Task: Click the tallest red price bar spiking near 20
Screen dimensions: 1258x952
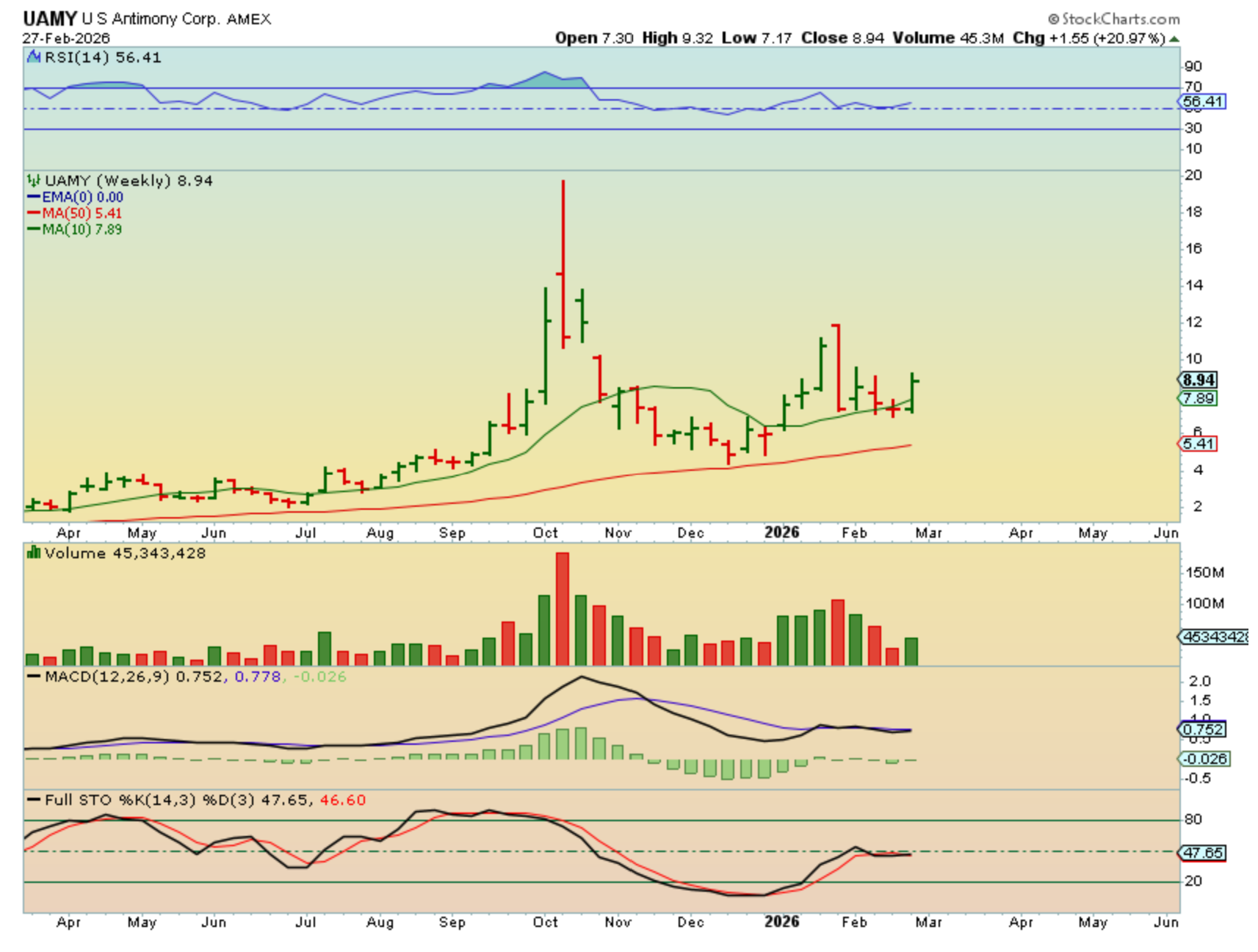Action: click(563, 264)
